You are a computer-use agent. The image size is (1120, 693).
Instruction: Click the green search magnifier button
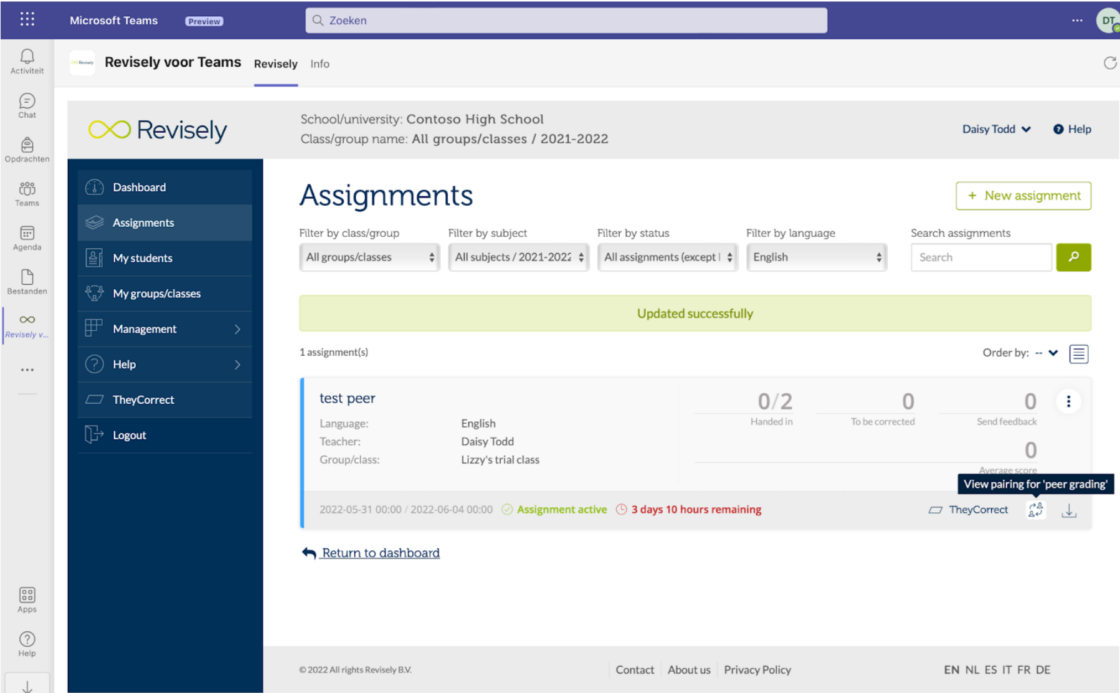click(1073, 257)
